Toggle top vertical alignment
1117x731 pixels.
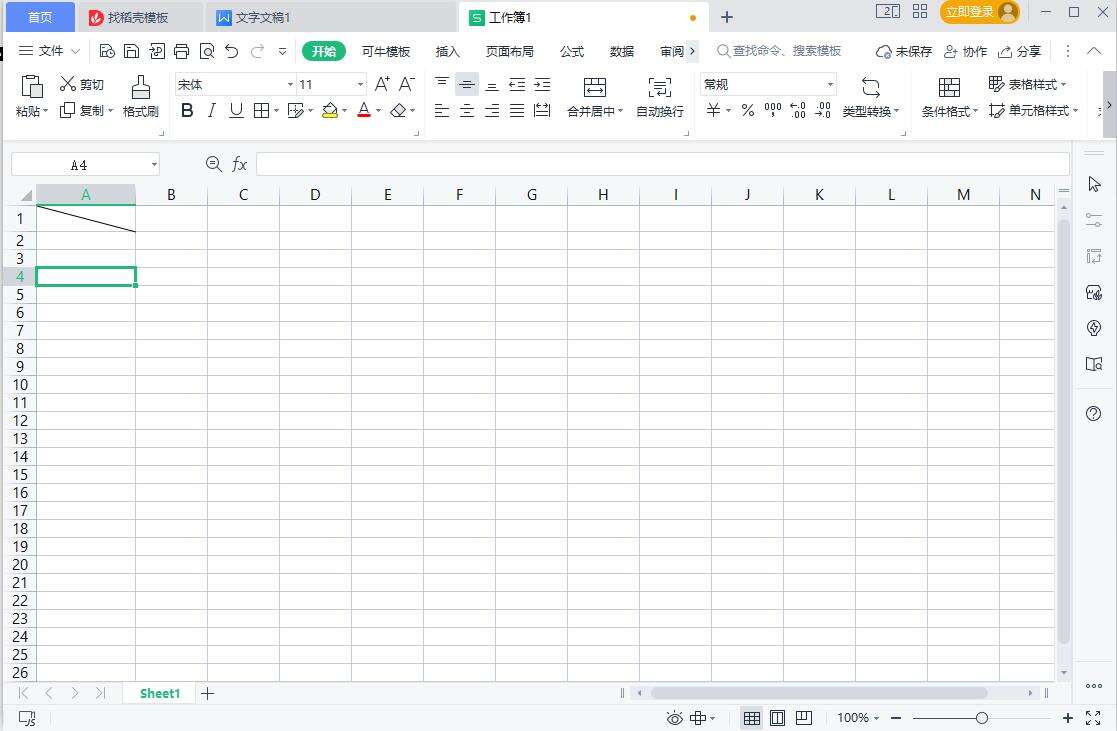coord(442,84)
